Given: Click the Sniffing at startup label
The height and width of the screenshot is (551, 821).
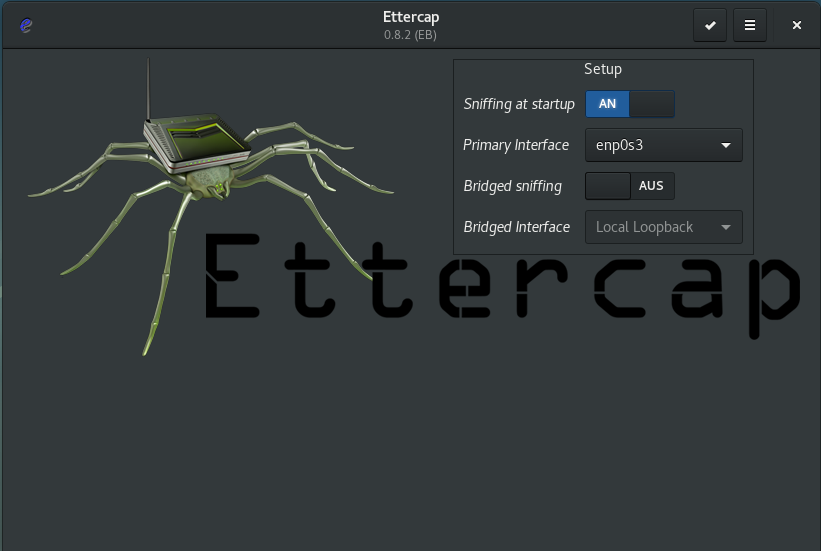Looking at the screenshot, I should click(519, 104).
